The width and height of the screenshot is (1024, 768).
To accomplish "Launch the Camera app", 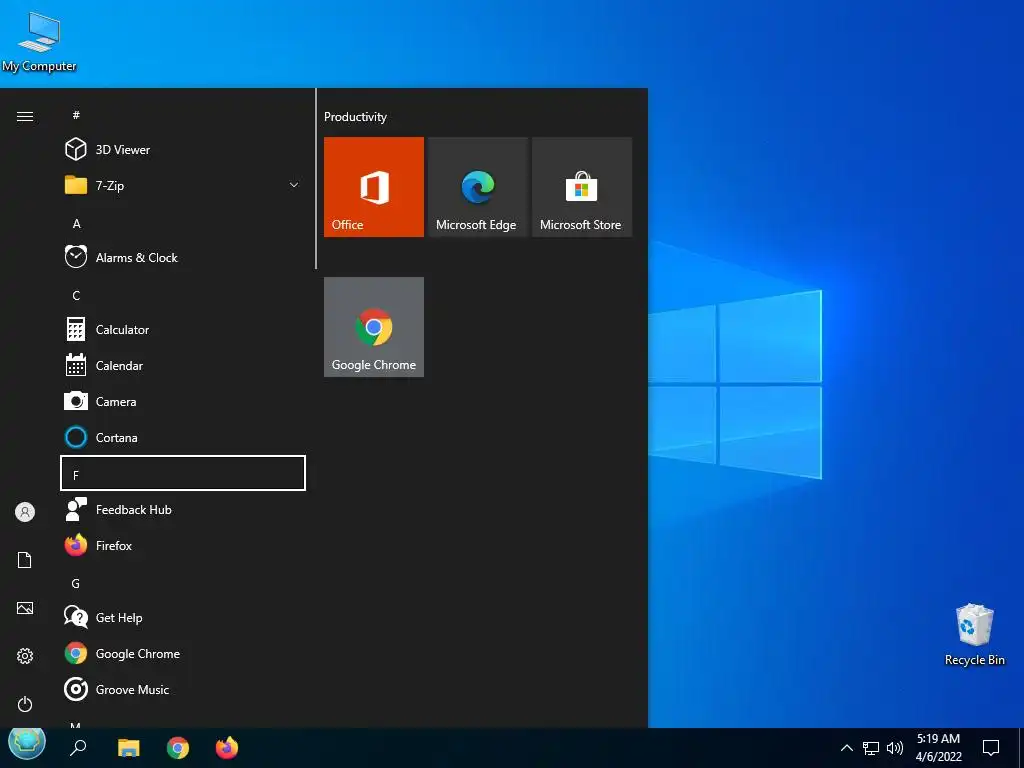I will click(183, 402).
